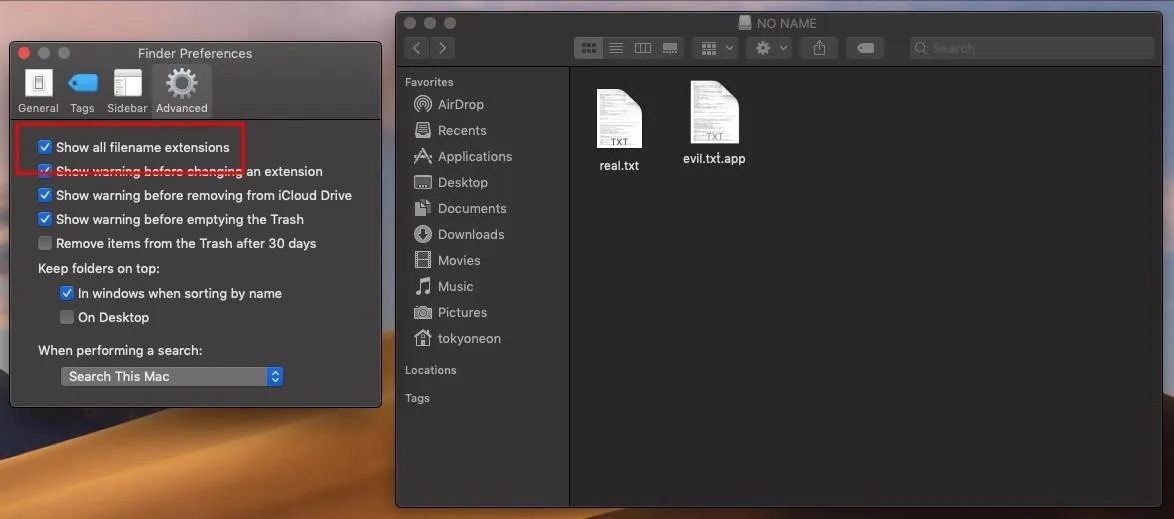This screenshot has height=519, width=1174.
Task: Switch Finder to gallery view
Action: [670, 48]
